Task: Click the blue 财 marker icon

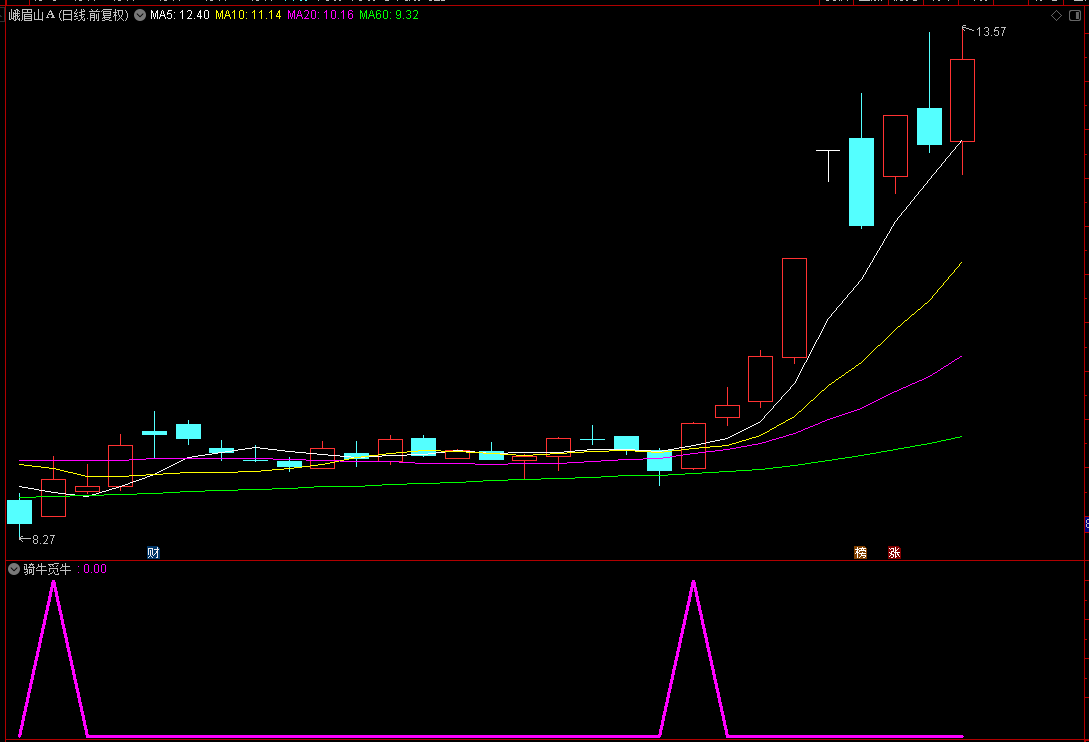Action: click(x=153, y=552)
